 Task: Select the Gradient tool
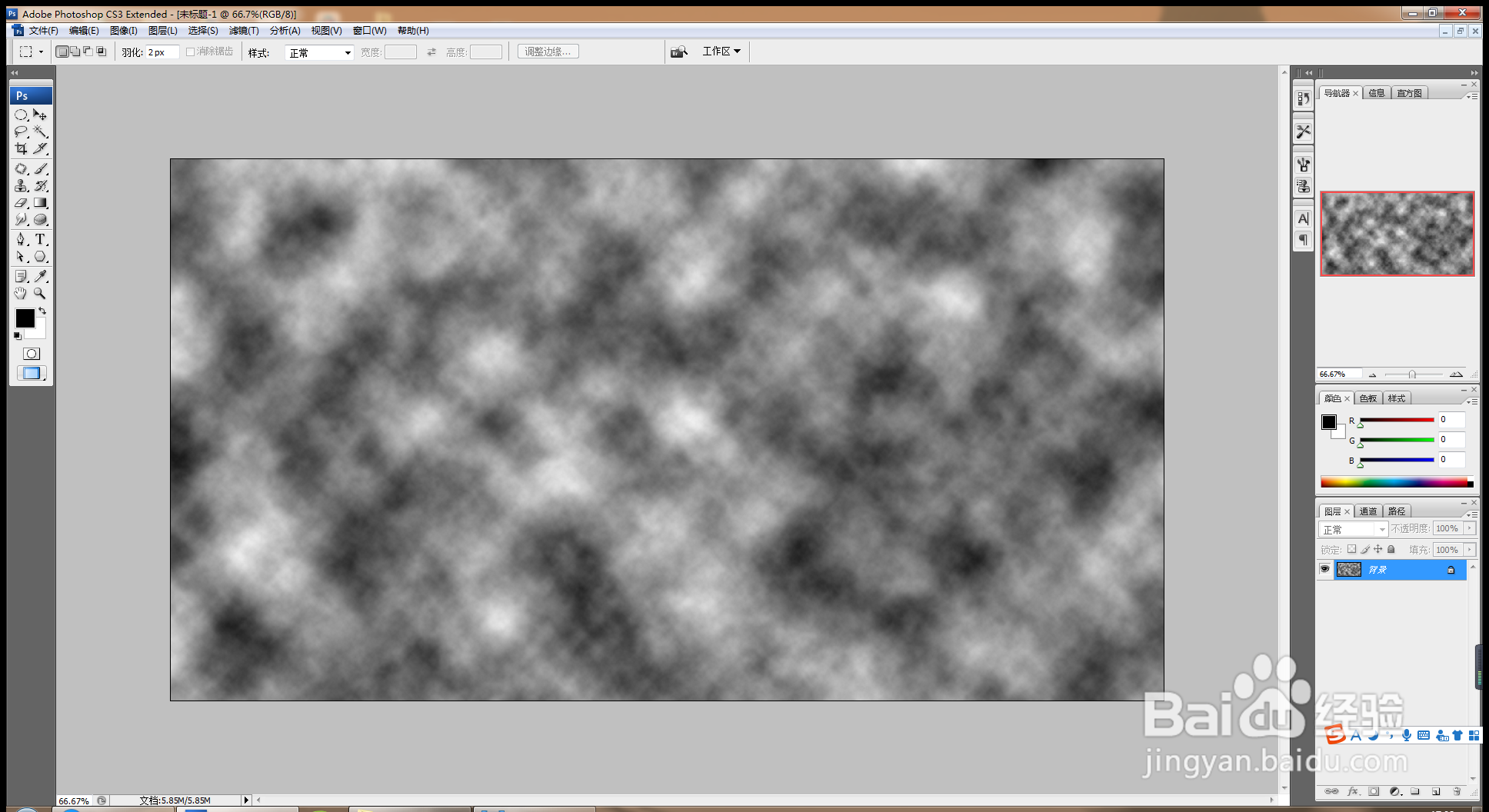[x=40, y=202]
